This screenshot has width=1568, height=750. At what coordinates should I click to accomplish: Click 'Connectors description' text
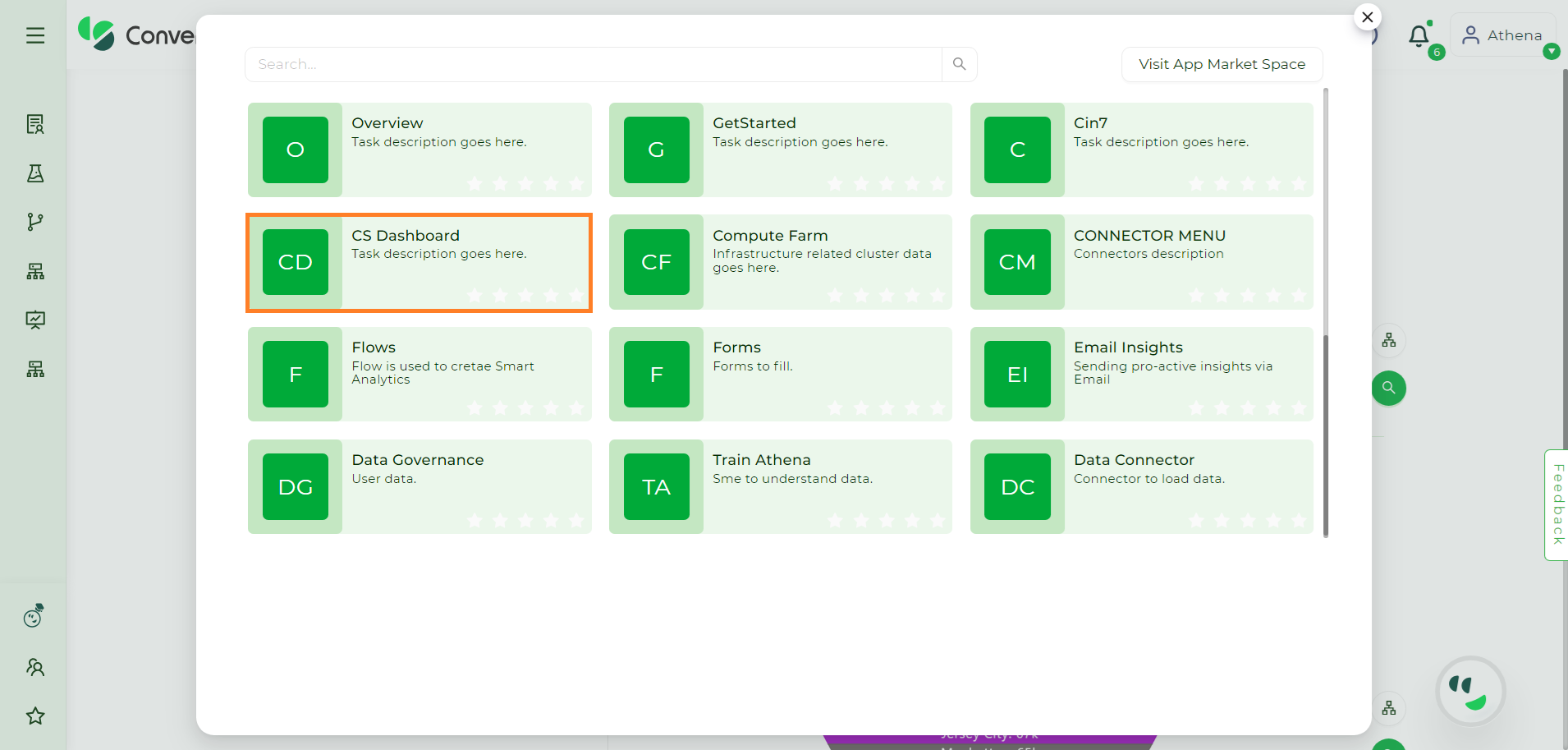pyautogui.click(x=1148, y=254)
